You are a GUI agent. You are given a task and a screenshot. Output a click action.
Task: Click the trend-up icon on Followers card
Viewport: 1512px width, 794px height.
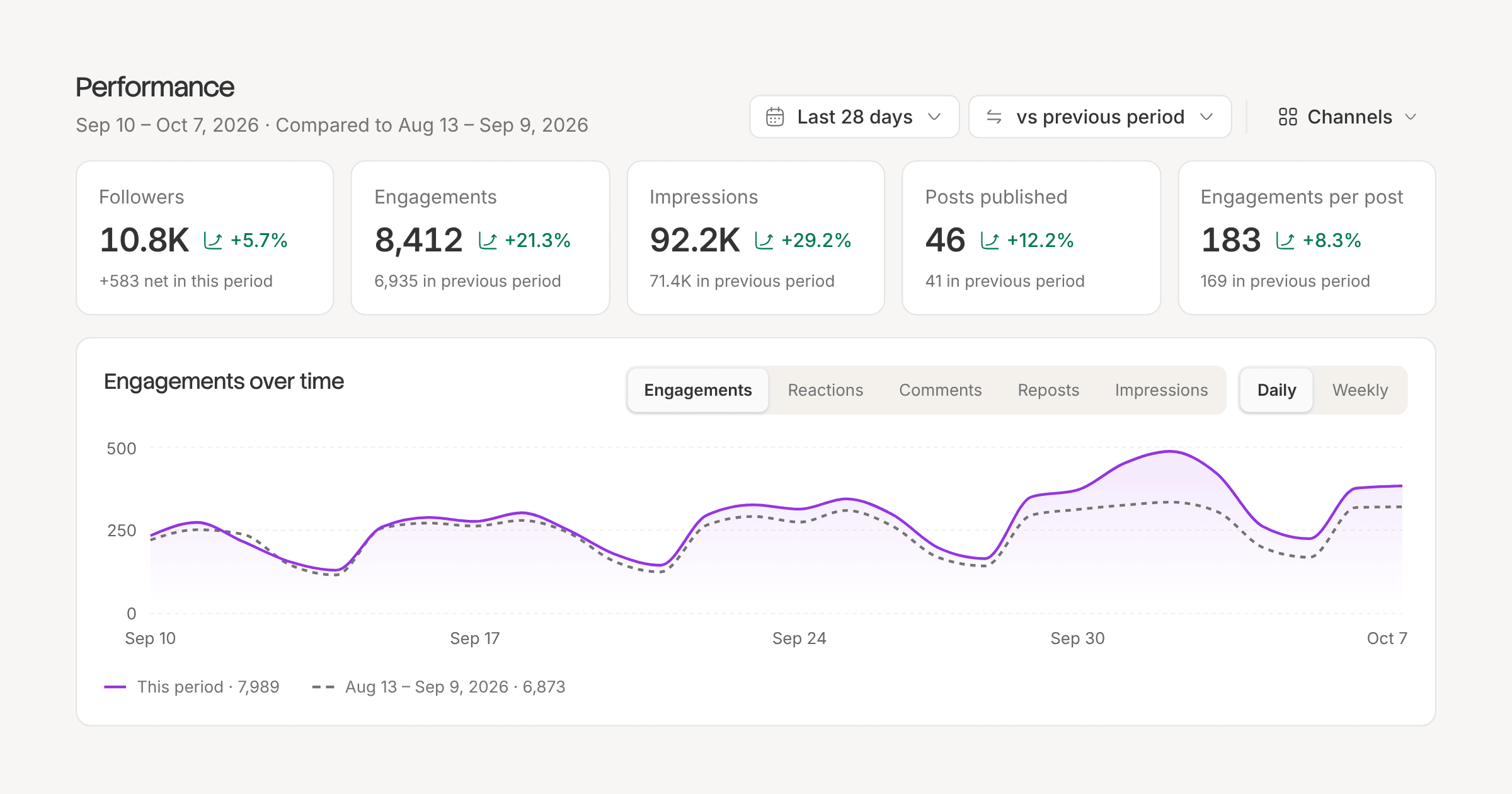[213, 241]
